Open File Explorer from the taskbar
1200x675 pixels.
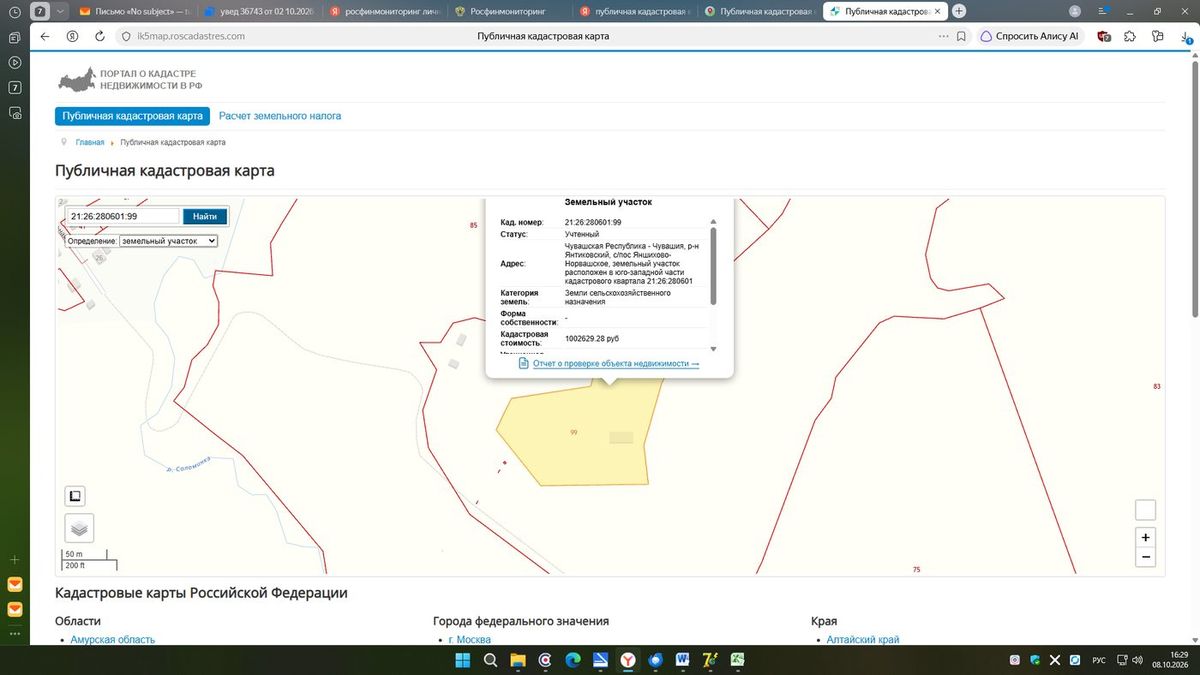pos(518,660)
